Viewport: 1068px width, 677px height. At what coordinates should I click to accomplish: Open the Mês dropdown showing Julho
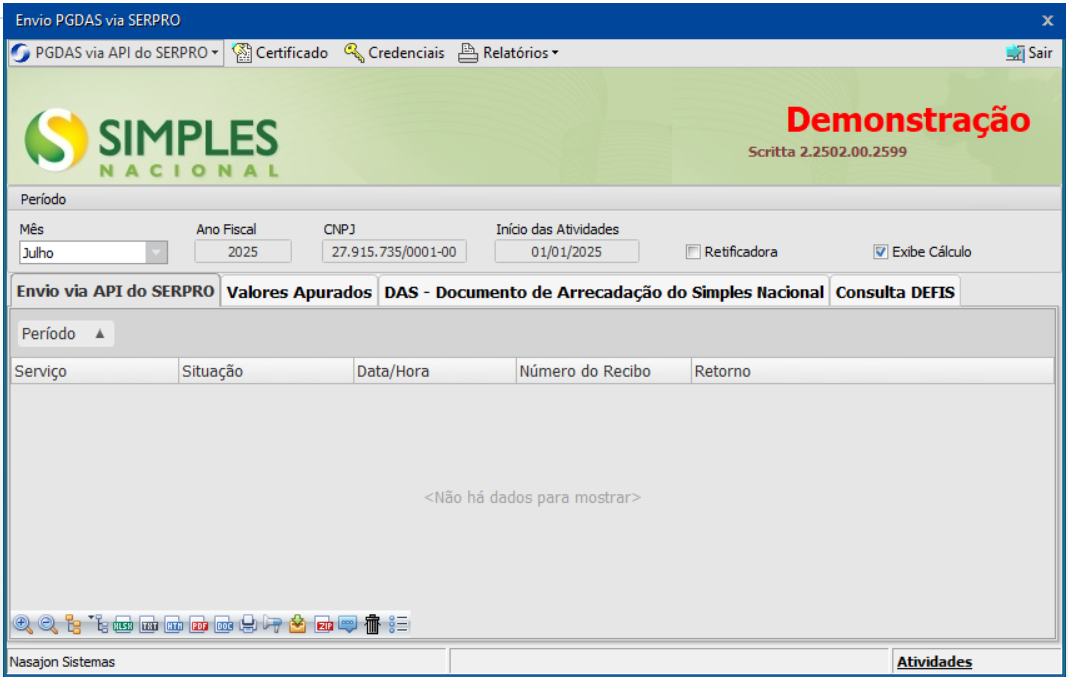(x=157, y=253)
